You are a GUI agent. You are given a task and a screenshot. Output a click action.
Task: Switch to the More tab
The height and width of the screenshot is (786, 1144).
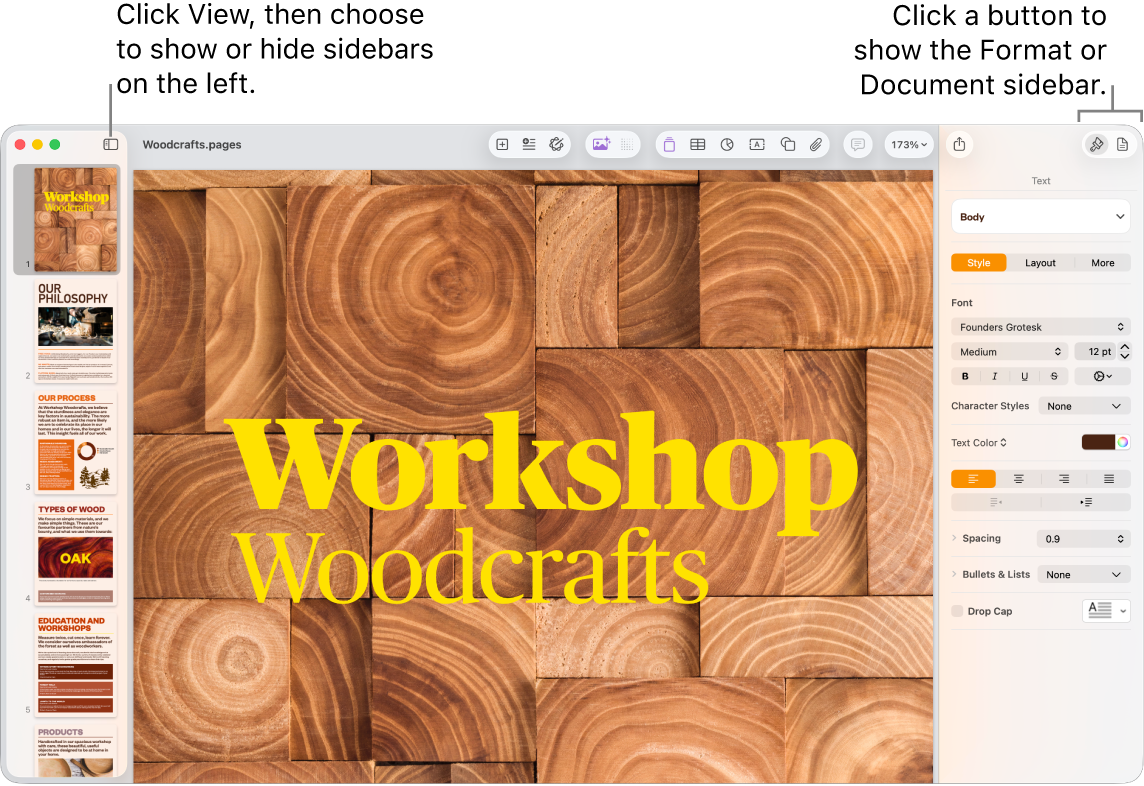(1102, 262)
